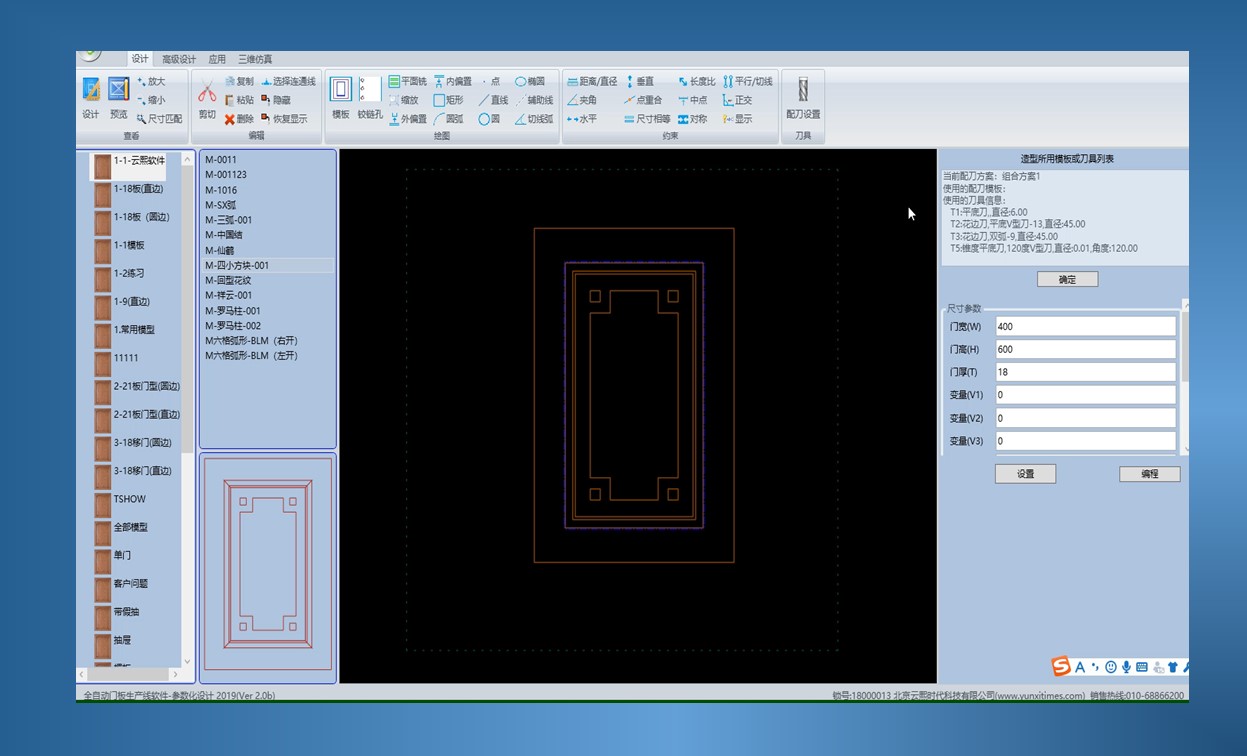The width and height of the screenshot is (1247, 756).
Task: Click the 设计 (Design) ribbon icon
Action: (91, 97)
